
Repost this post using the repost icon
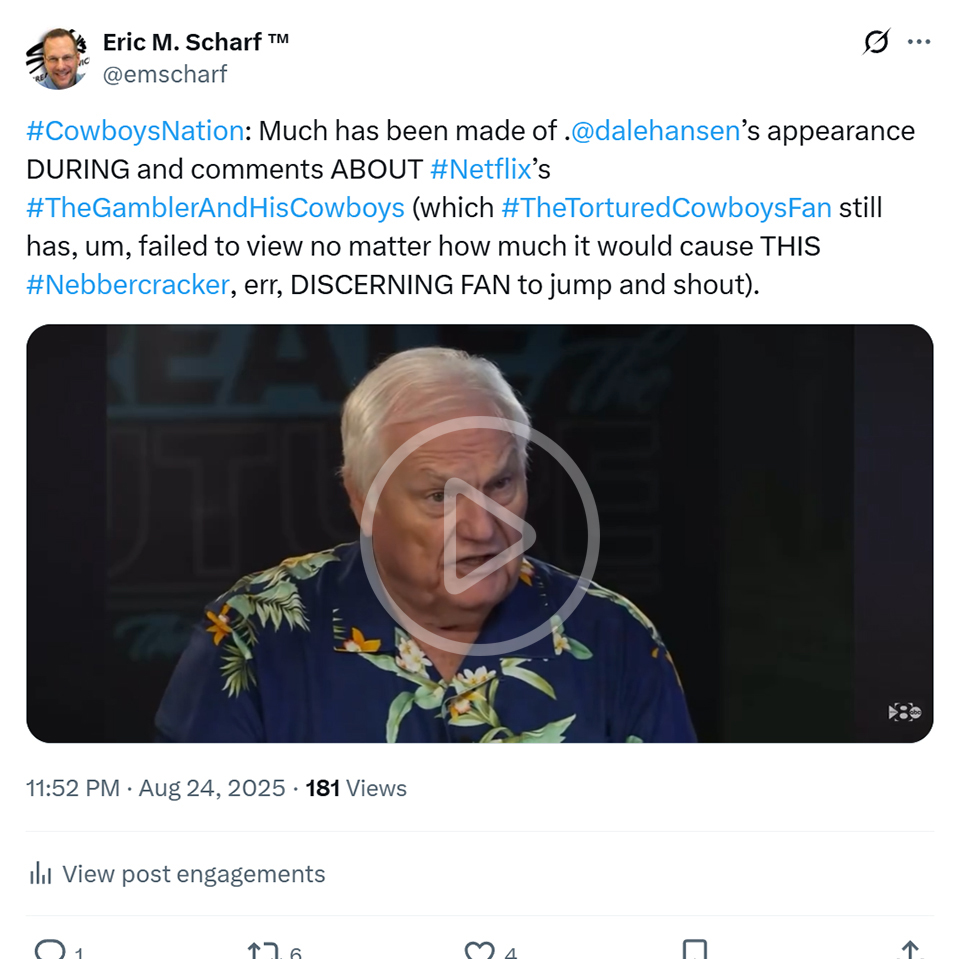[x=262, y=949]
